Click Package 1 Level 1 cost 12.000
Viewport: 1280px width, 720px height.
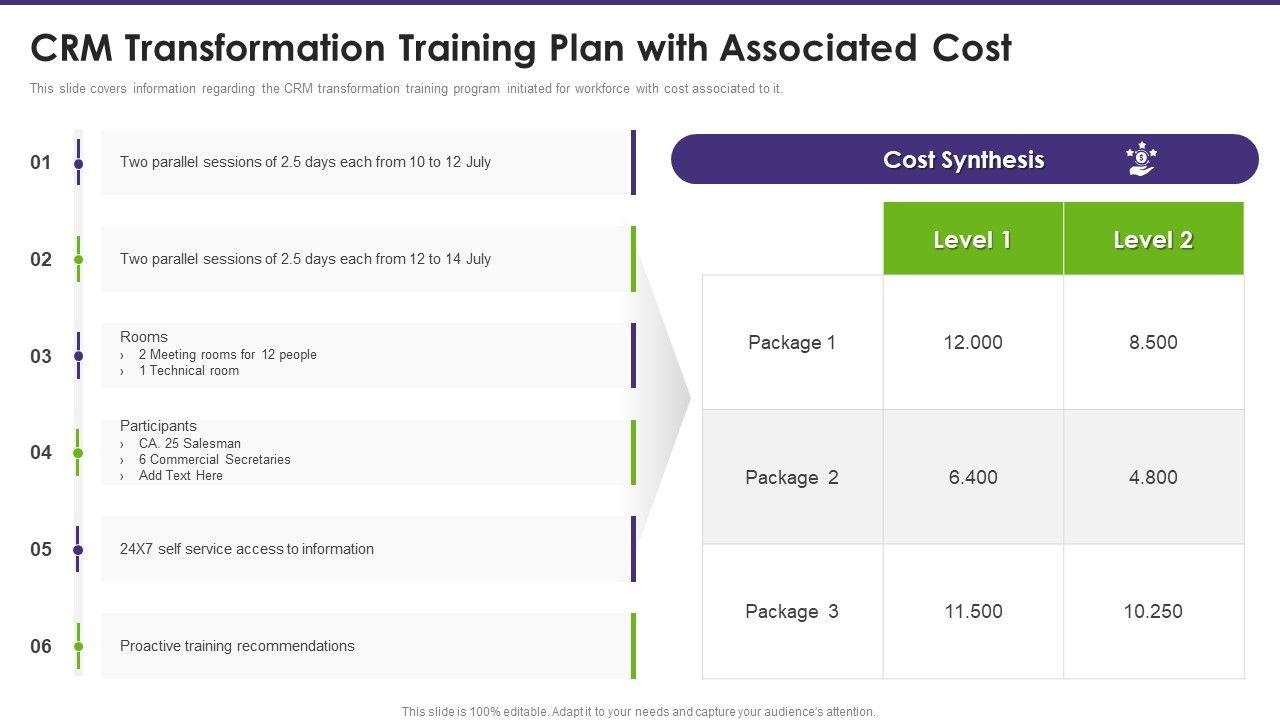(973, 342)
